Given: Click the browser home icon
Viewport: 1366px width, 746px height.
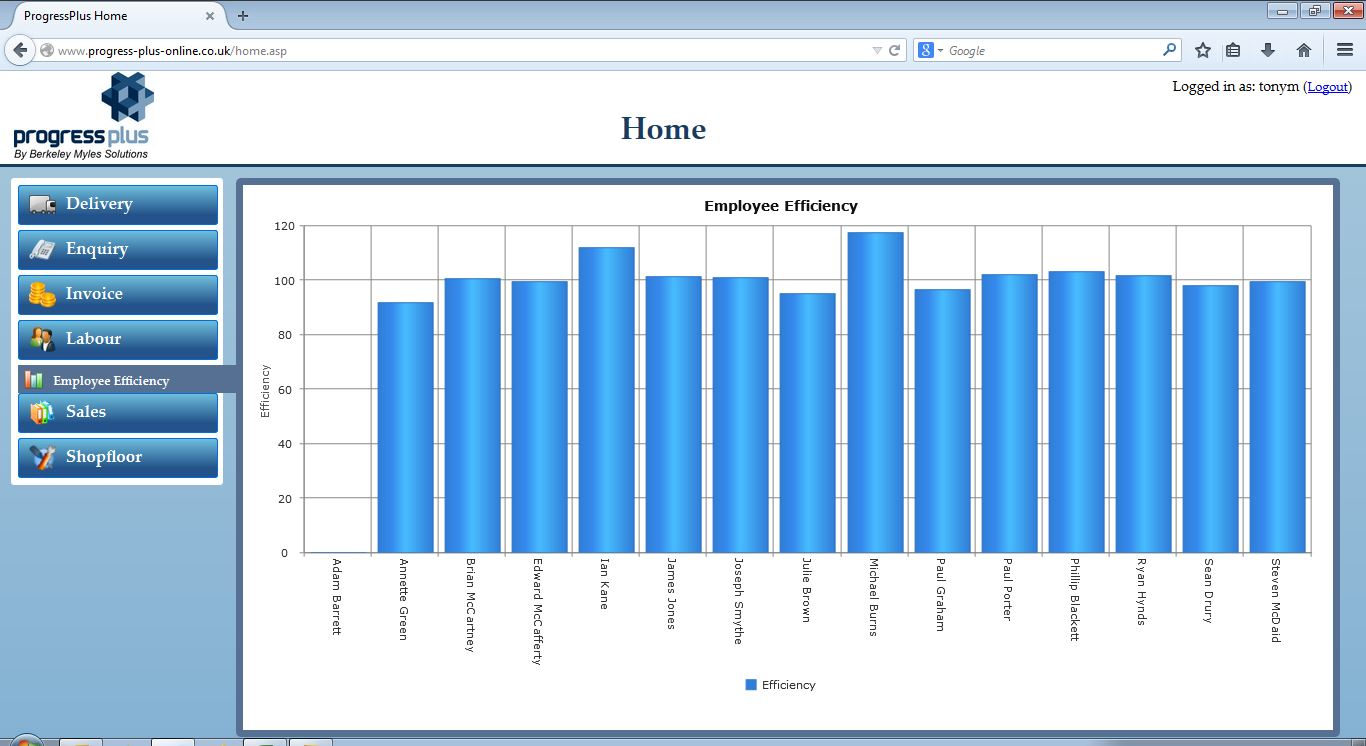Looking at the screenshot, I should coord(1303,50).
